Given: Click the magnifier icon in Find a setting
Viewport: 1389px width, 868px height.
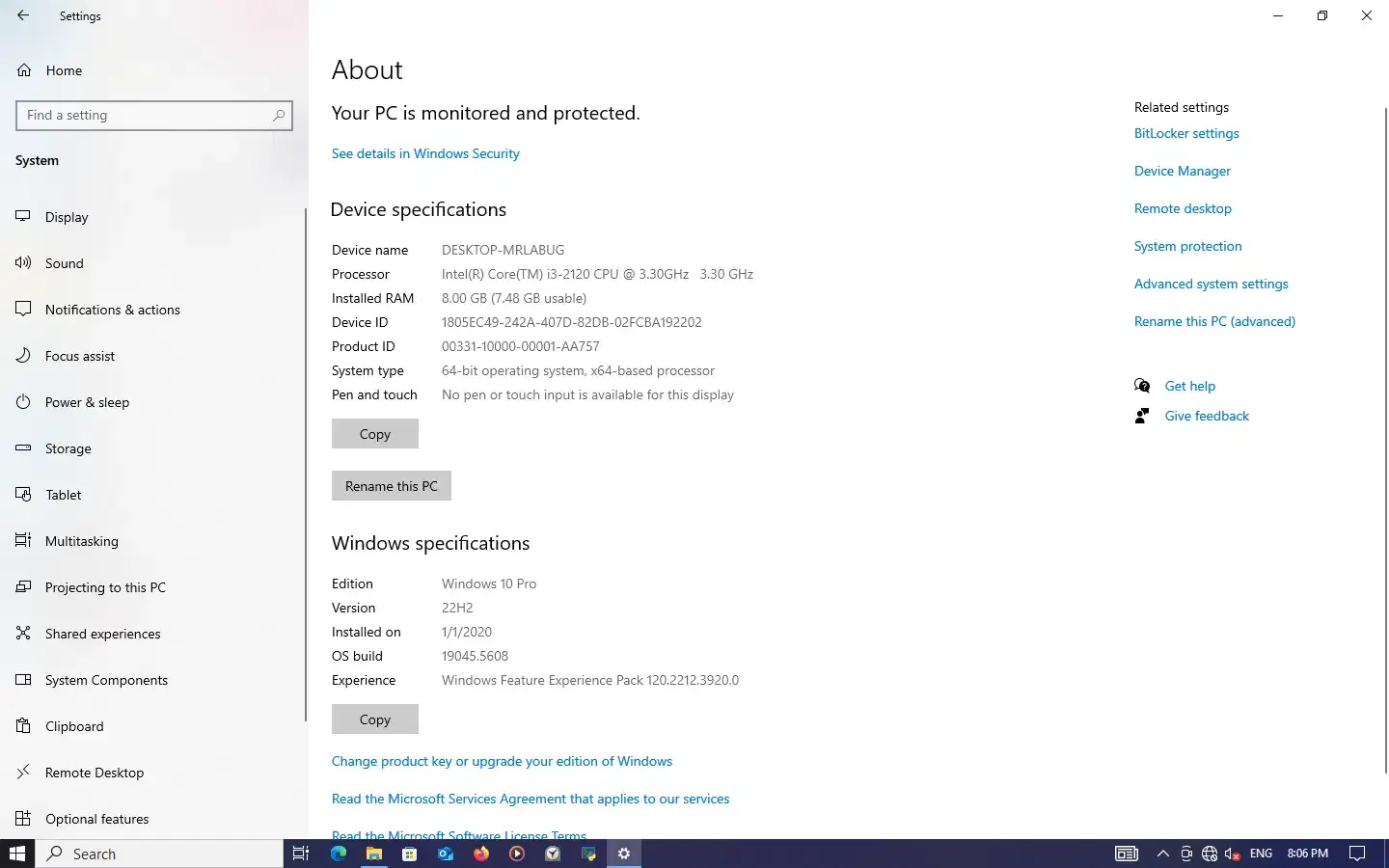Looking at the screenshot, I should pos(279,116).
